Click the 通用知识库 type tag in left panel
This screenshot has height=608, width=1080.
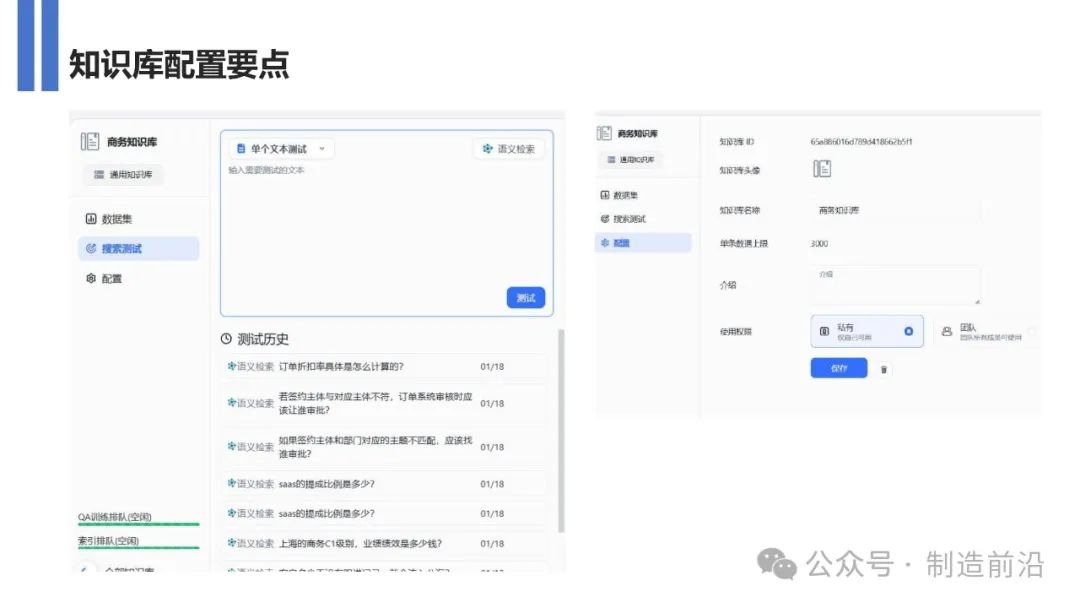tap(123, 175)
